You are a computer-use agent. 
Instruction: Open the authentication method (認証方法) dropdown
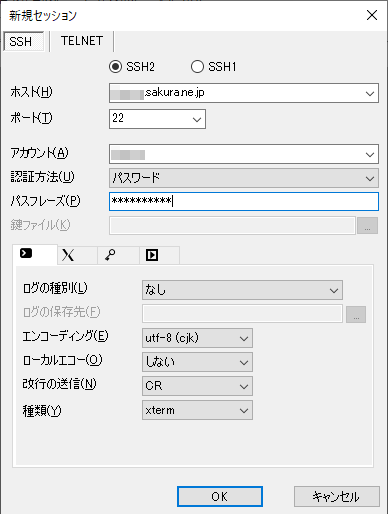(x=244, y=178)
